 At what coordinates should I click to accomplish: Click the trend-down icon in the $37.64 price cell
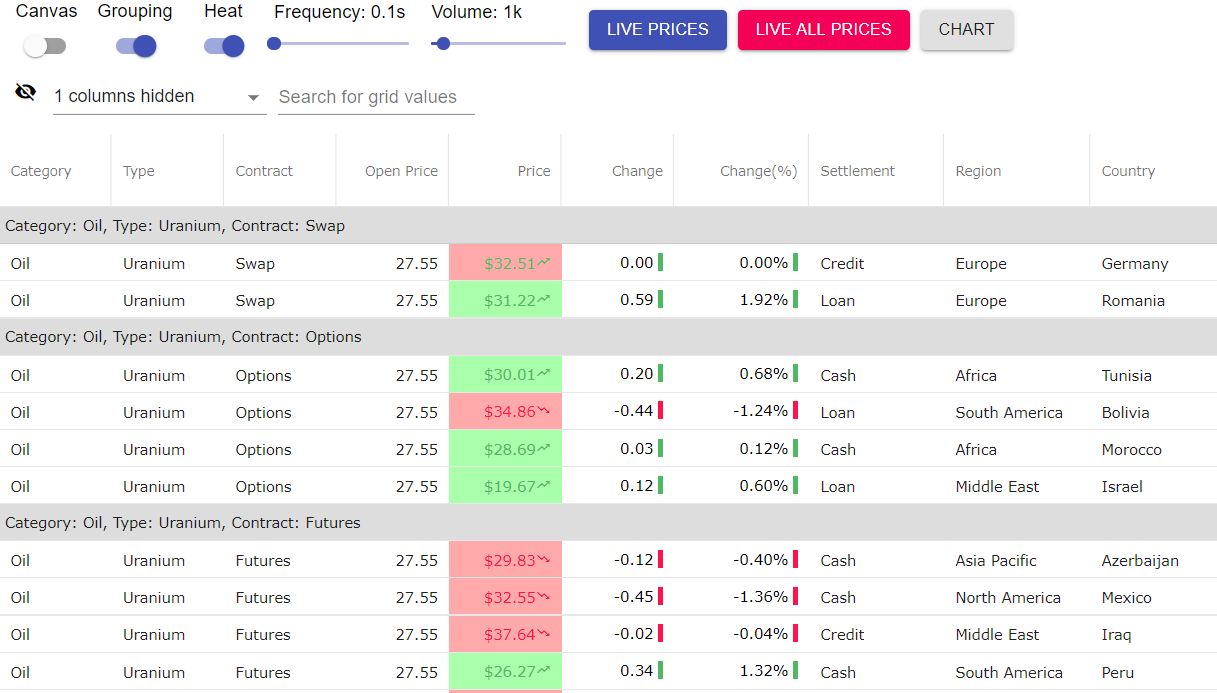pos(544,634)
